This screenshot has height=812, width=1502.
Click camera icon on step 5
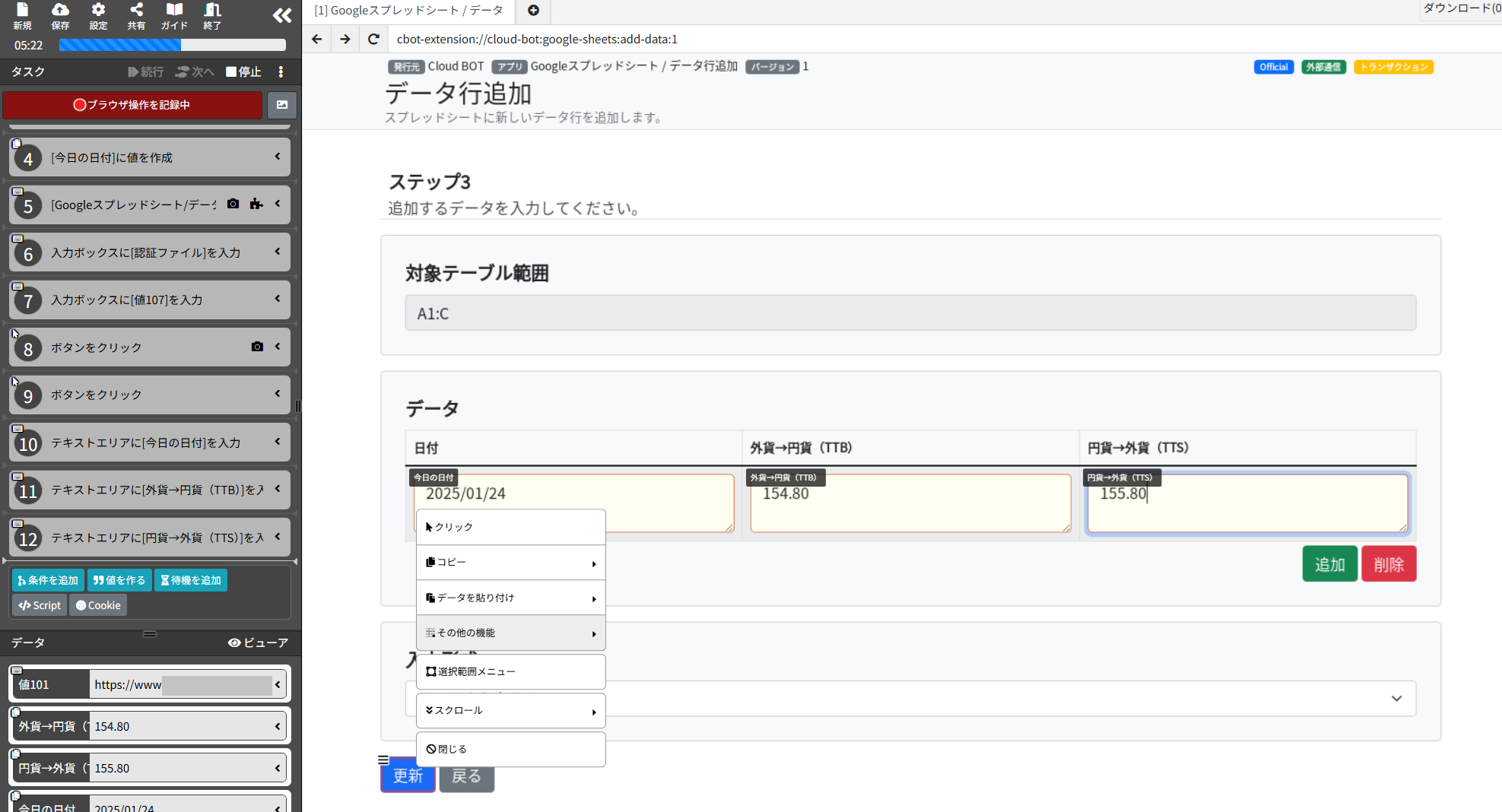(233, 204)
